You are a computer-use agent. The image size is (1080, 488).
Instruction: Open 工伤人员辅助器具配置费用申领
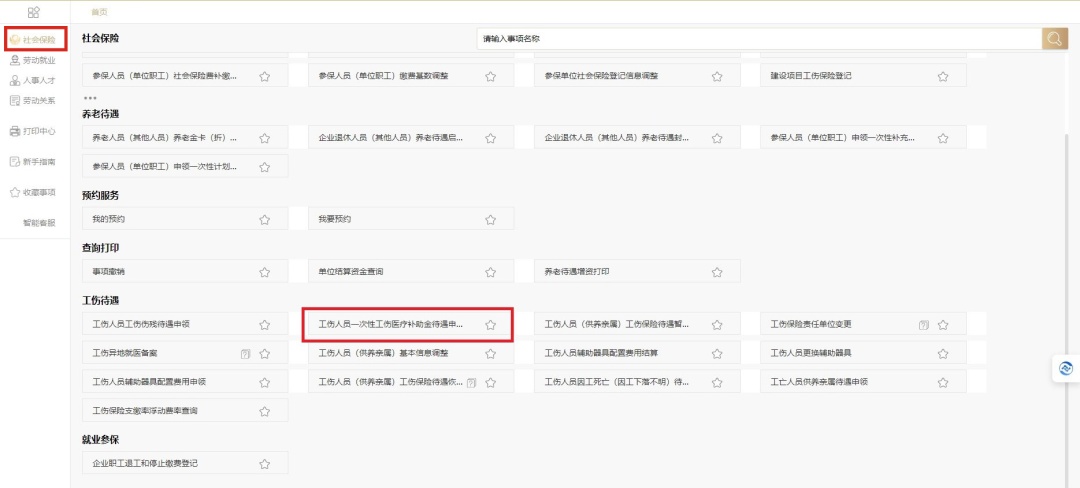click(x=185, y=382)
